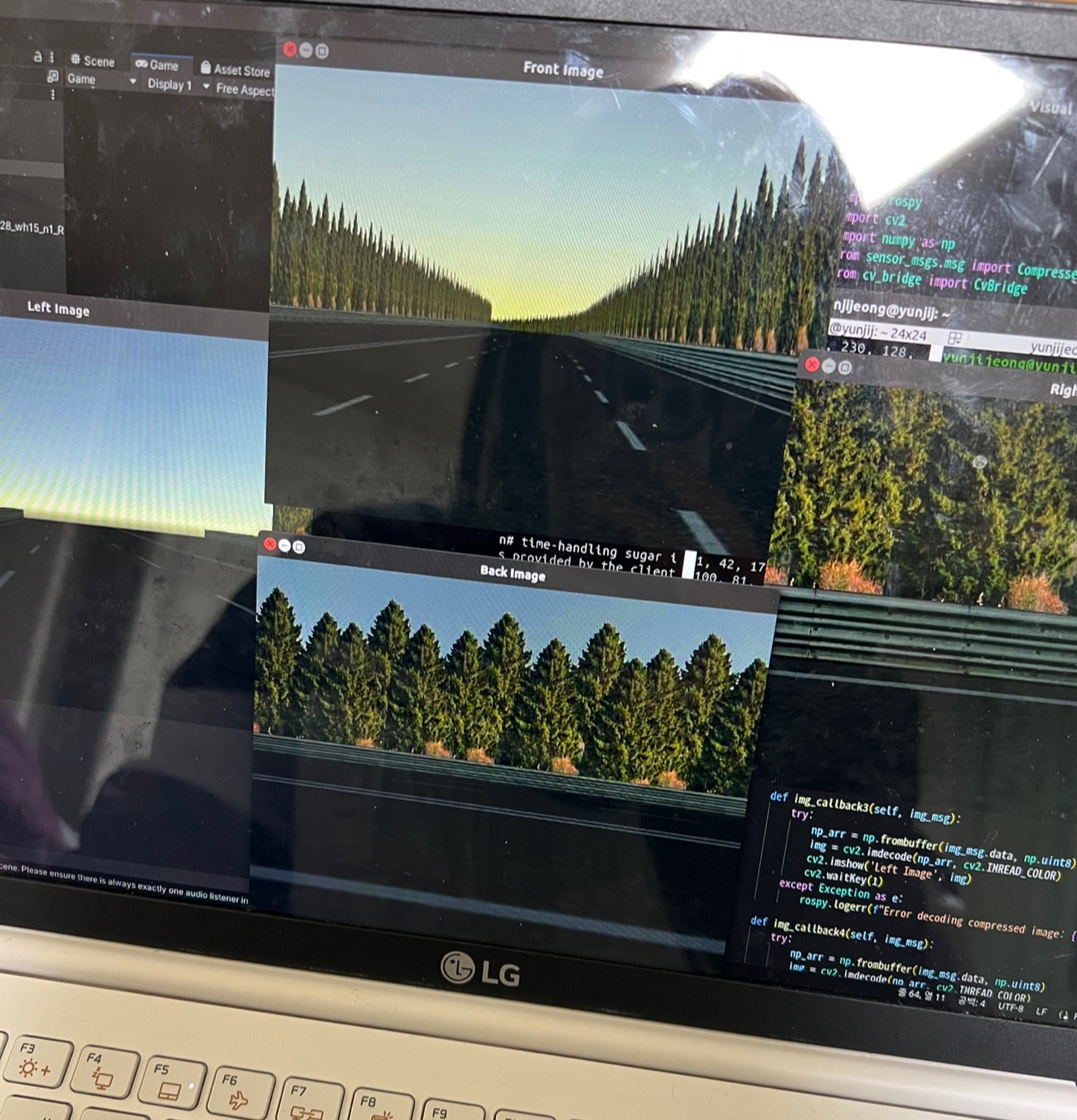Close the Right Image window
This screenshot has height=1120, width=1077.
click(x=812, y=365)
